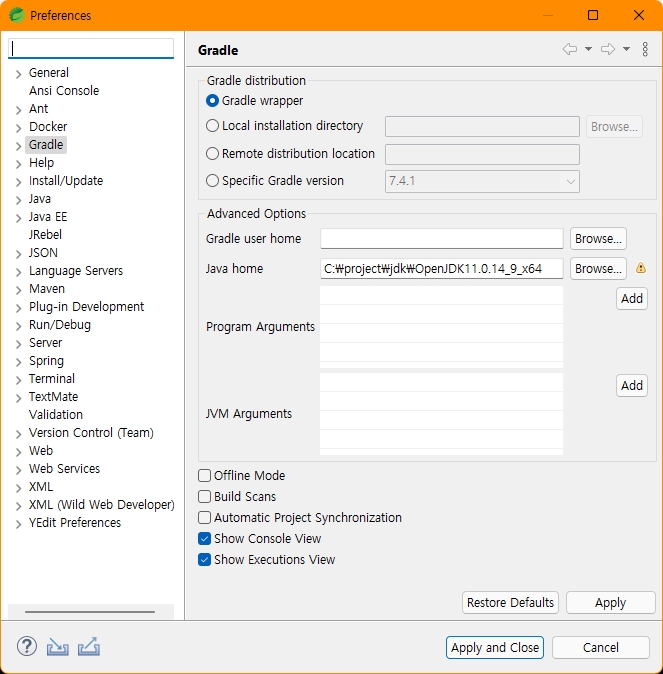
Task: Select Java EE in the tree
Action: click(48, 217)
